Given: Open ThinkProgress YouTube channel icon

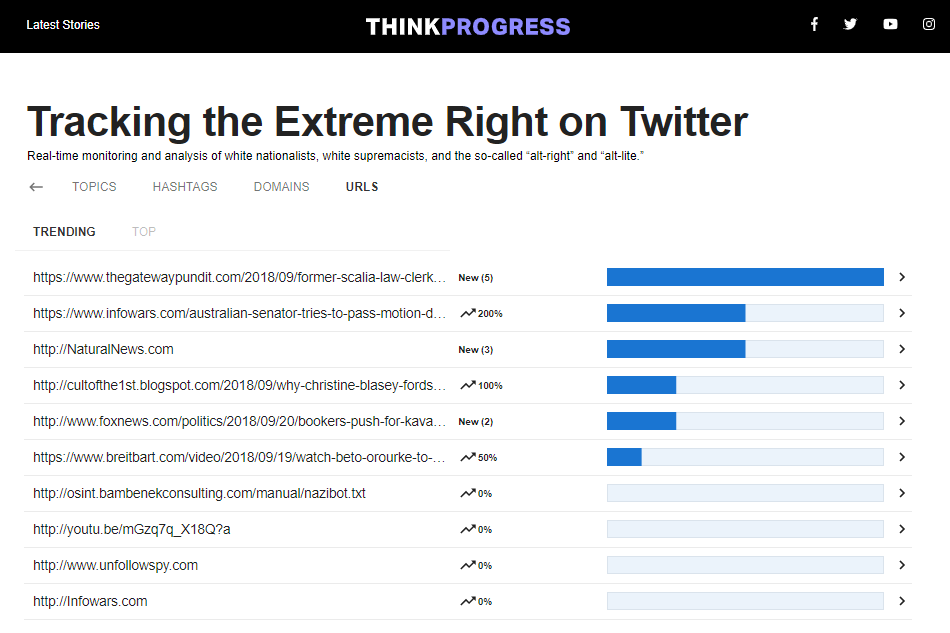Looking at the screenshot, I should tap(890, 24).
